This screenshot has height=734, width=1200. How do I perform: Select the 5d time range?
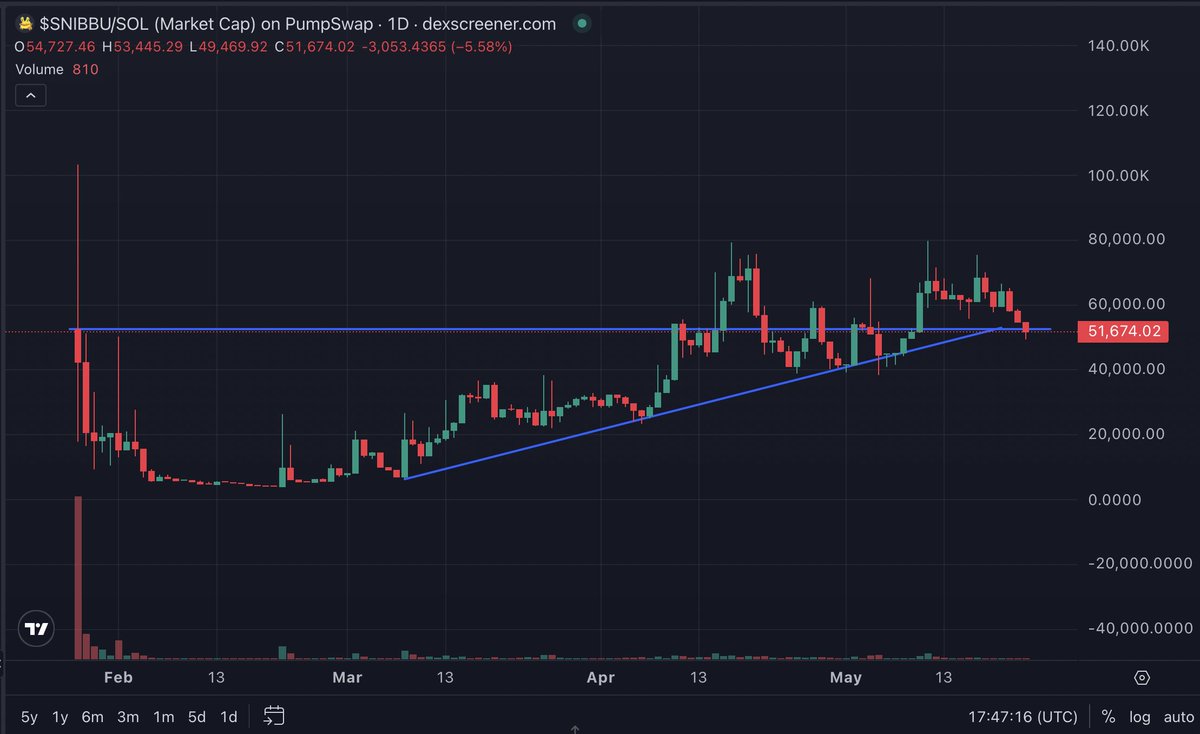pyautogui.click(x=198, y=716)
